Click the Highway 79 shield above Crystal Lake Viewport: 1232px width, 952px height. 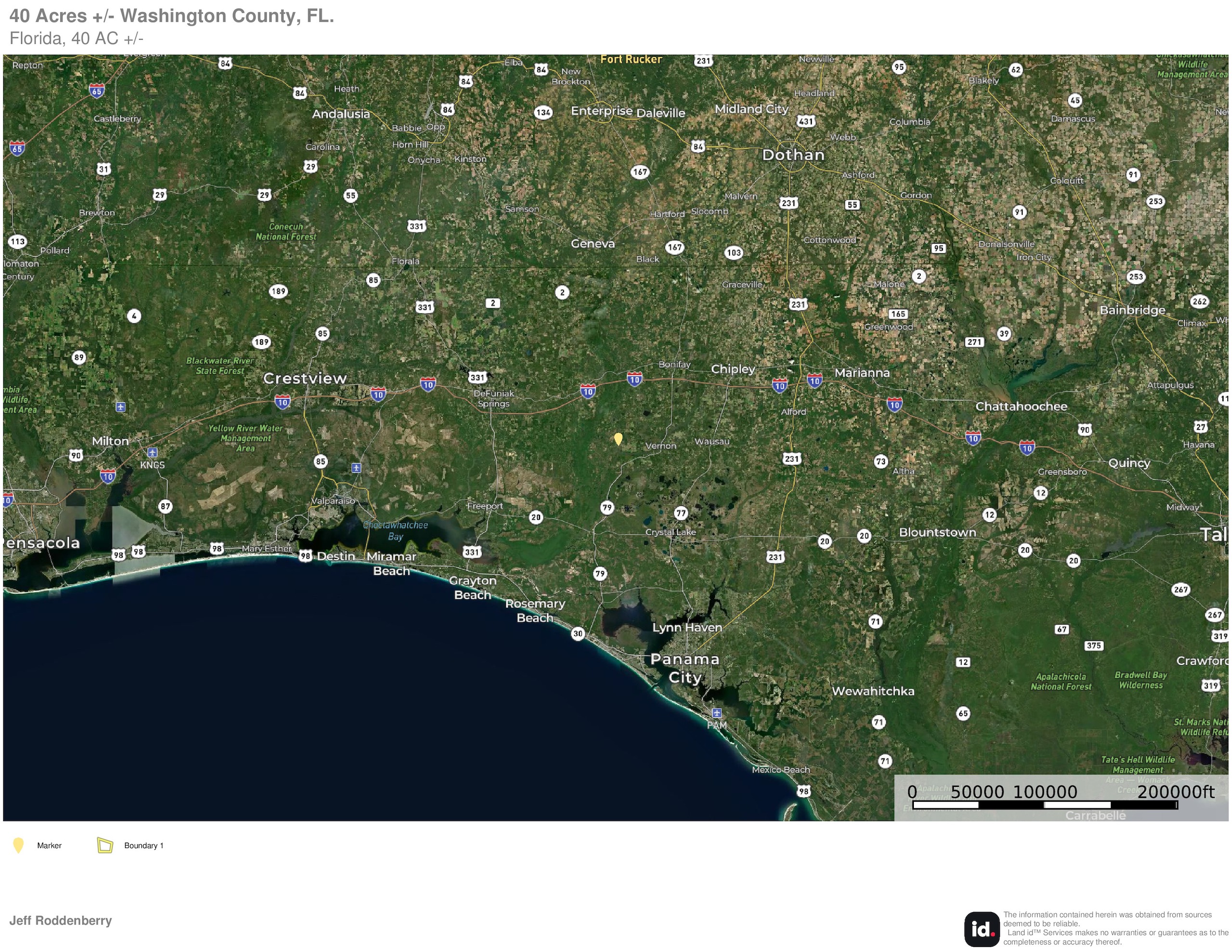607,507
